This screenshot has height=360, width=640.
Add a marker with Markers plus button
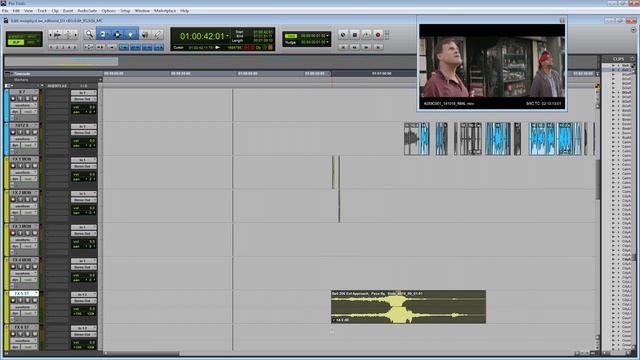pos(100,80)
